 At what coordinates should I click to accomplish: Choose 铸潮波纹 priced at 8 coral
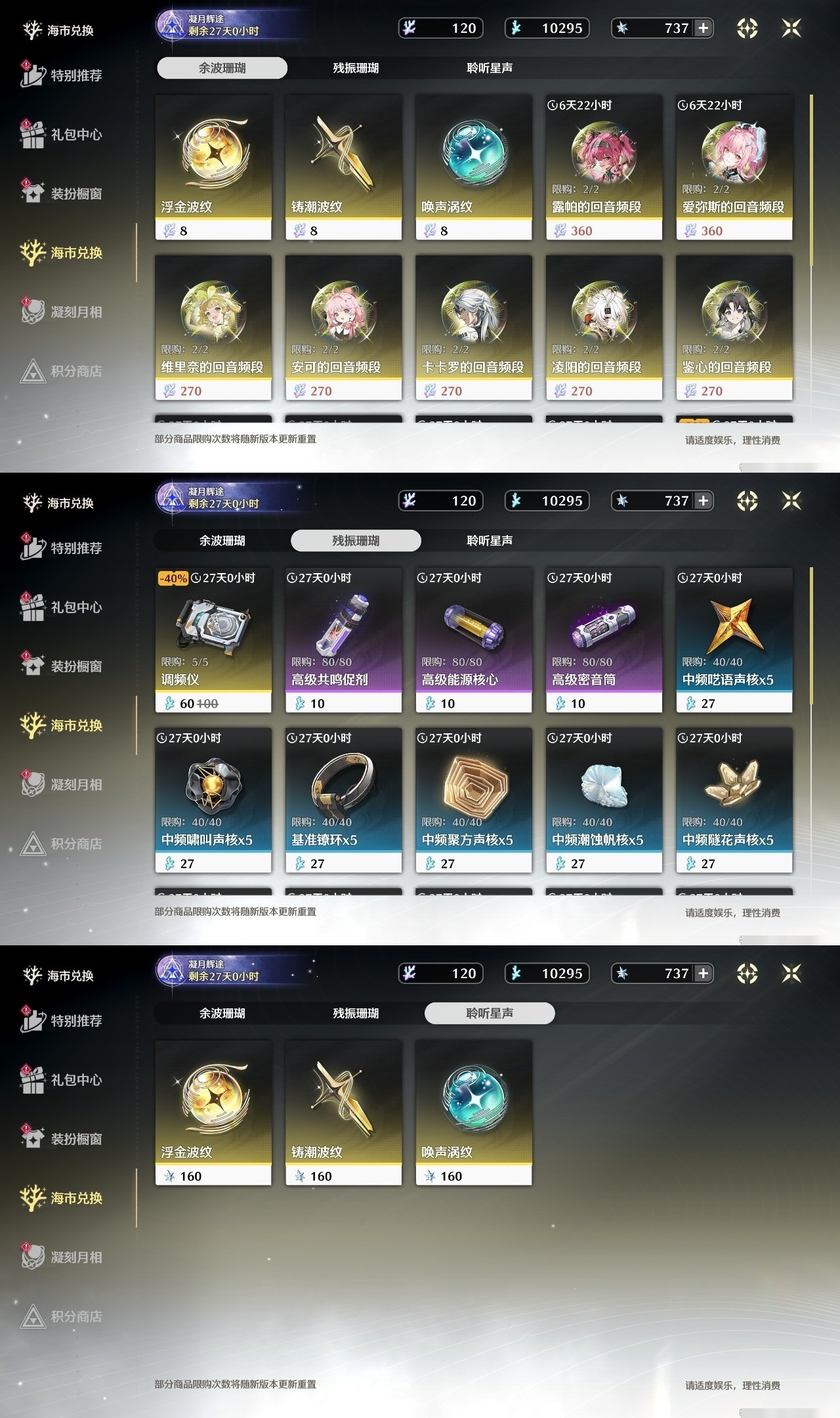(343, 167)
